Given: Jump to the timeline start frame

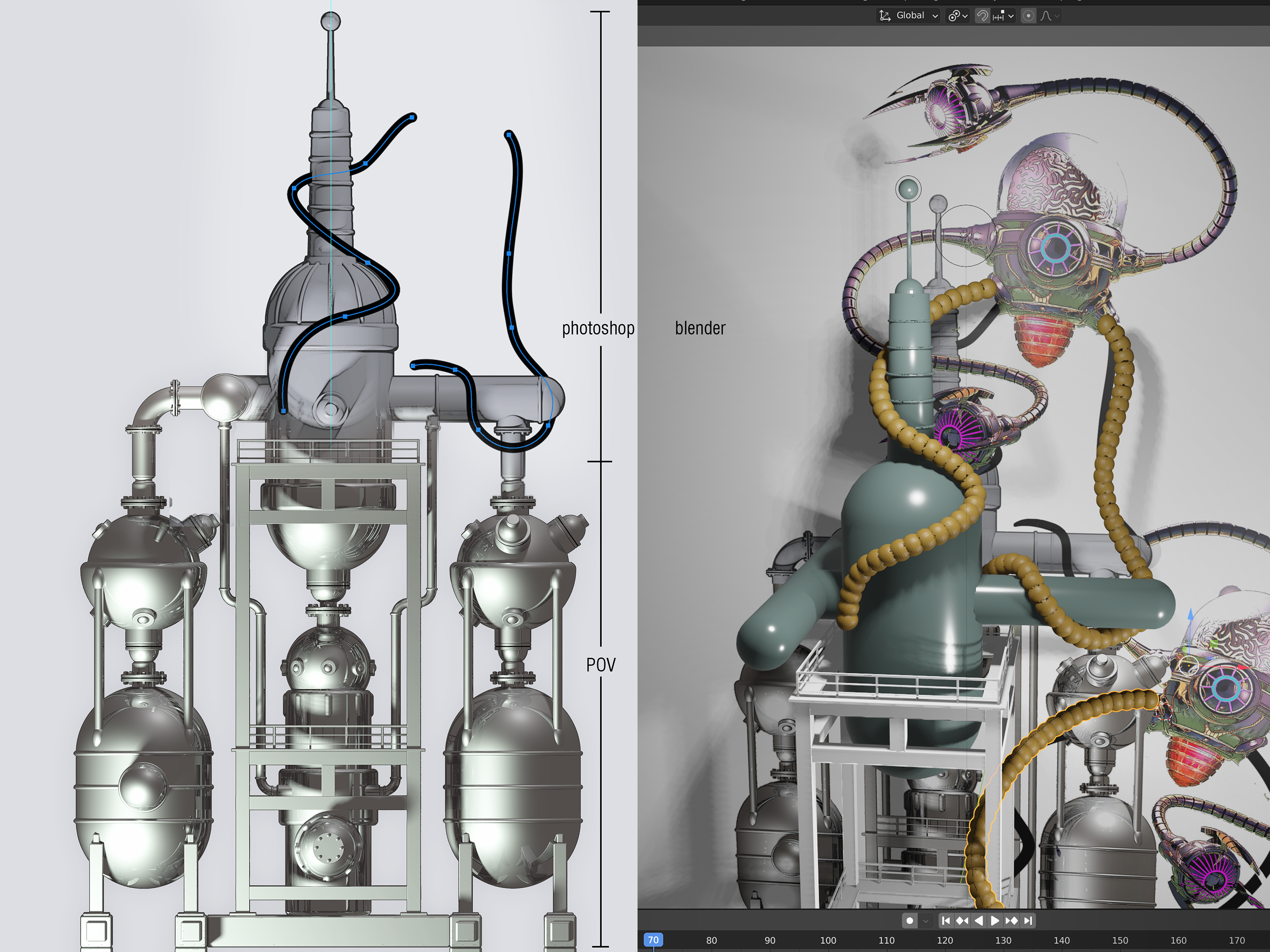Looking at the screenshot, I should coord(946,920).
